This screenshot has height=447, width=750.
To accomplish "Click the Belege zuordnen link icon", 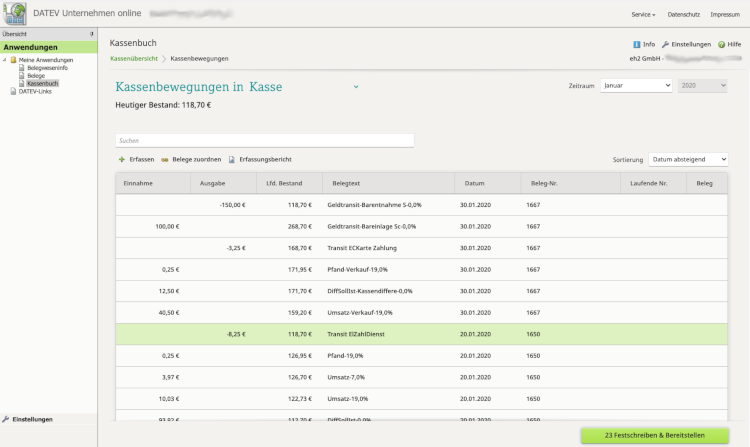I will point(165,159).
